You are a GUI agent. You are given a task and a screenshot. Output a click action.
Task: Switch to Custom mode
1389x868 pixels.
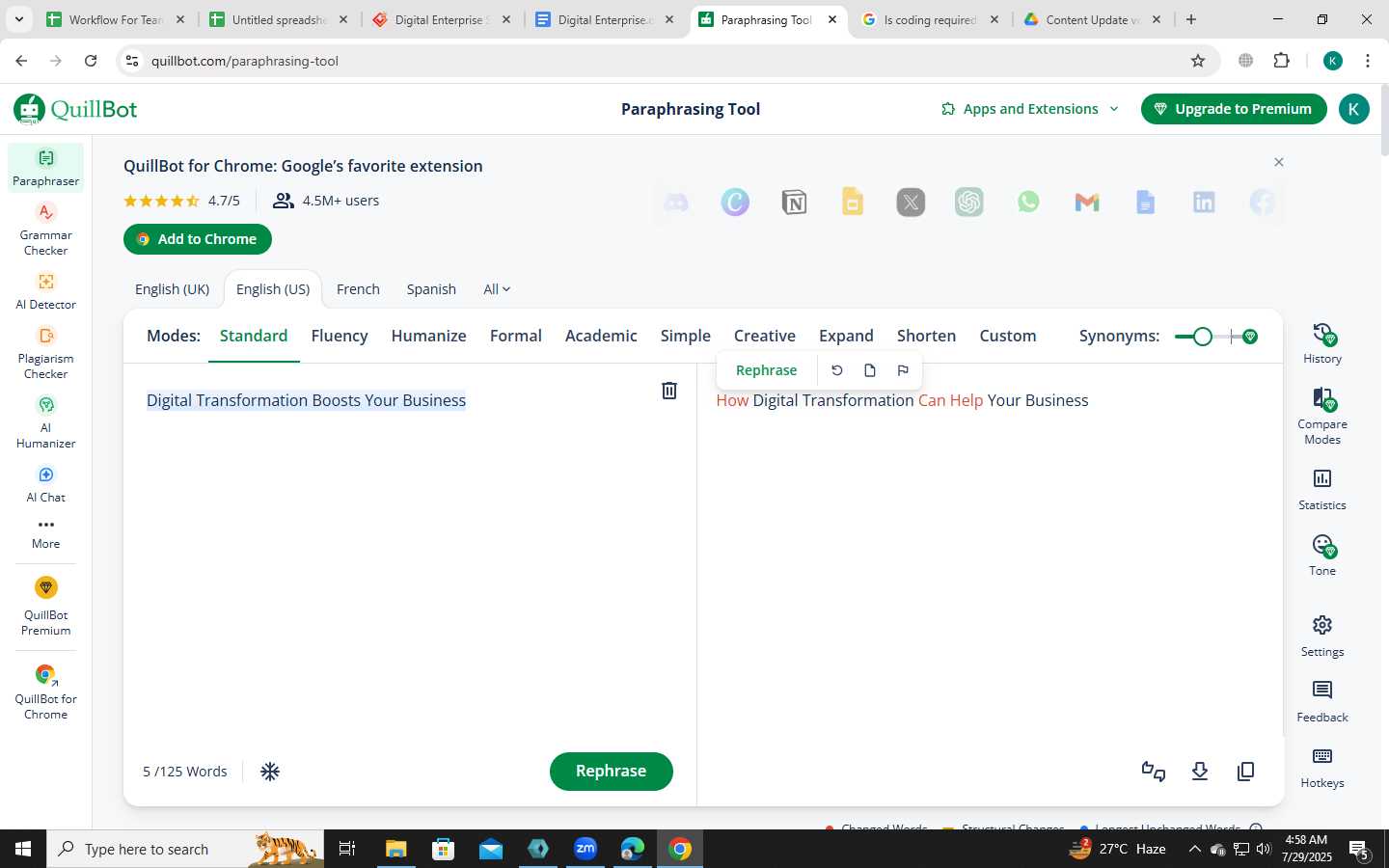pos(1008,336)
